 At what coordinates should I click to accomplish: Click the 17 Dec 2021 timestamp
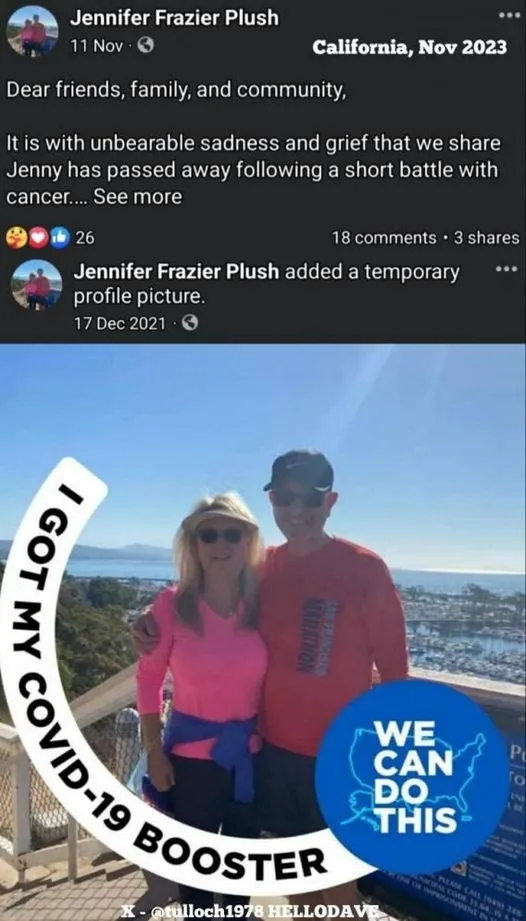pyautogui.click(x=120, y=322)
